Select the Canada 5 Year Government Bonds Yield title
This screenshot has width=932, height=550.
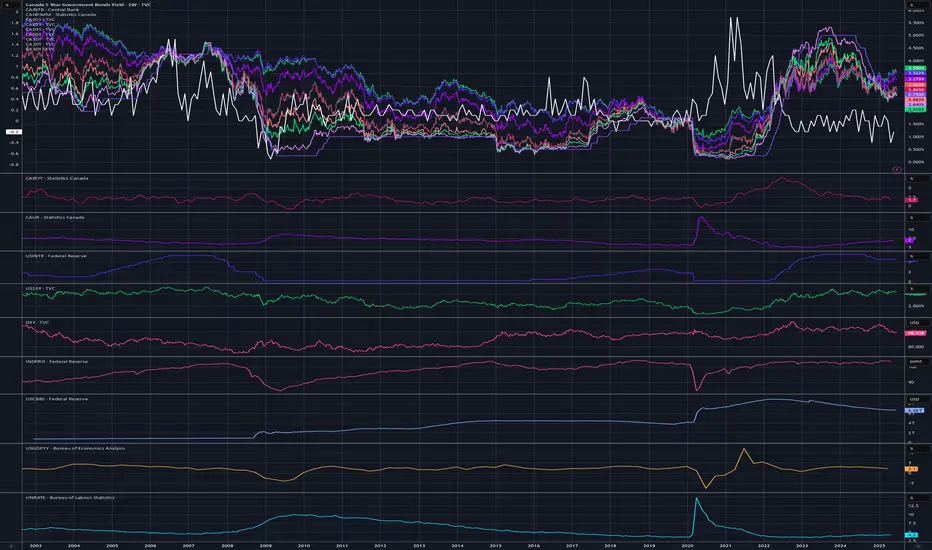pyautogui.click(x=87, y=5)
